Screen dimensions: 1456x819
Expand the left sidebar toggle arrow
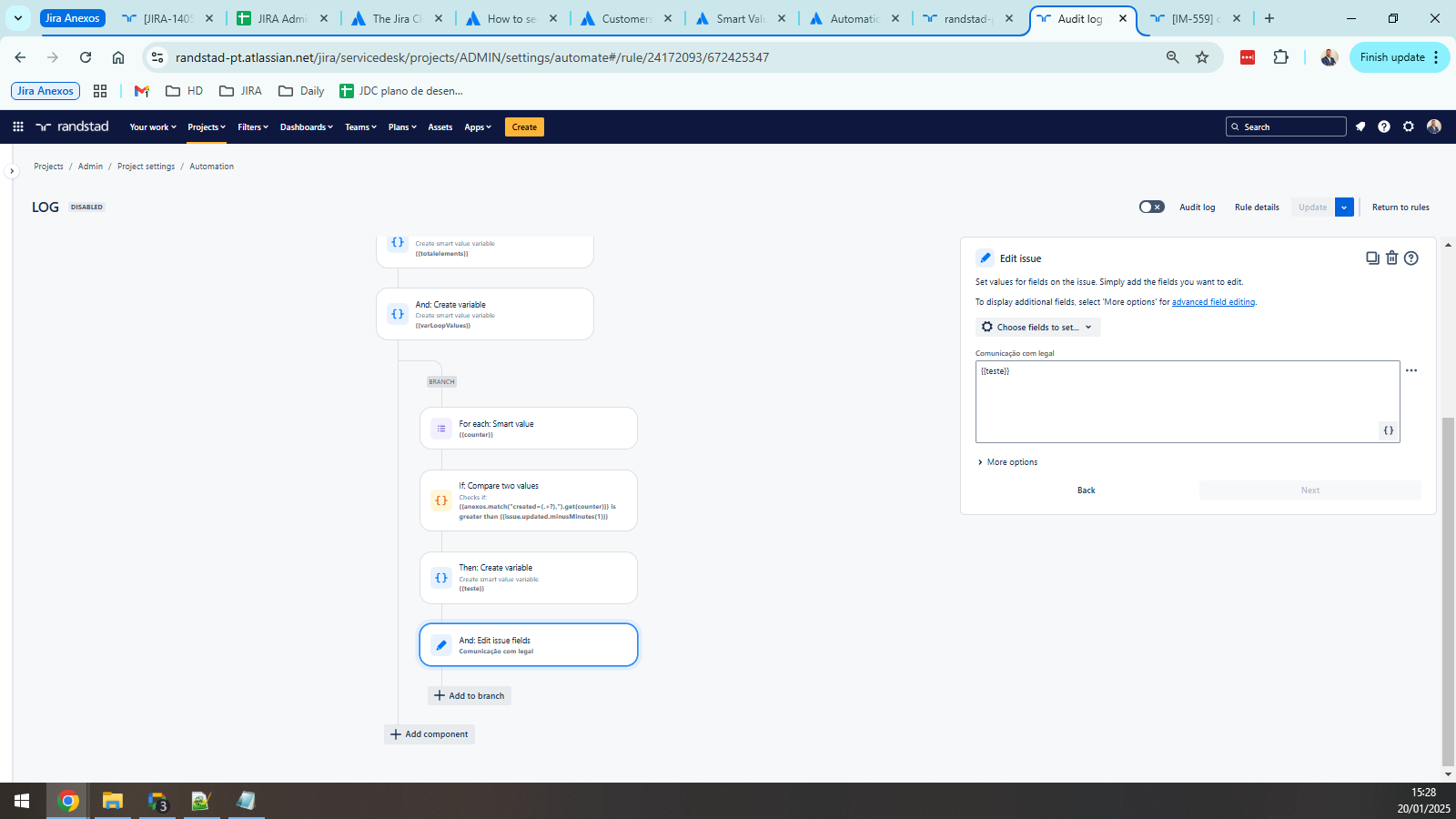[x=12, y=171]
